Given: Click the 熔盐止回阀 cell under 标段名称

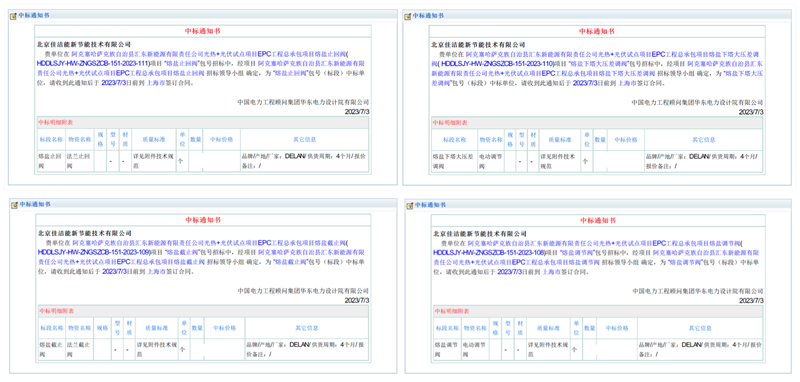Looking at the screenshot, I should 51,161.
